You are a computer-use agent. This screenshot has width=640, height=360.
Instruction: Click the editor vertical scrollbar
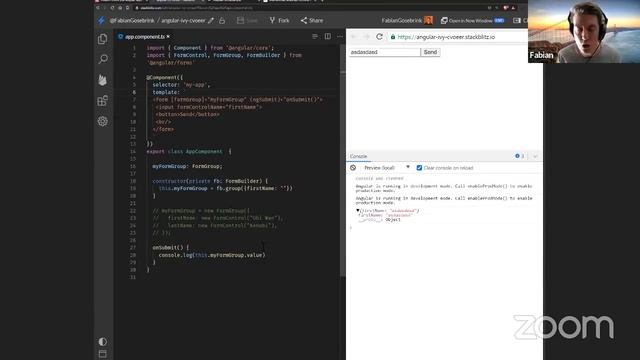point(342,161)
